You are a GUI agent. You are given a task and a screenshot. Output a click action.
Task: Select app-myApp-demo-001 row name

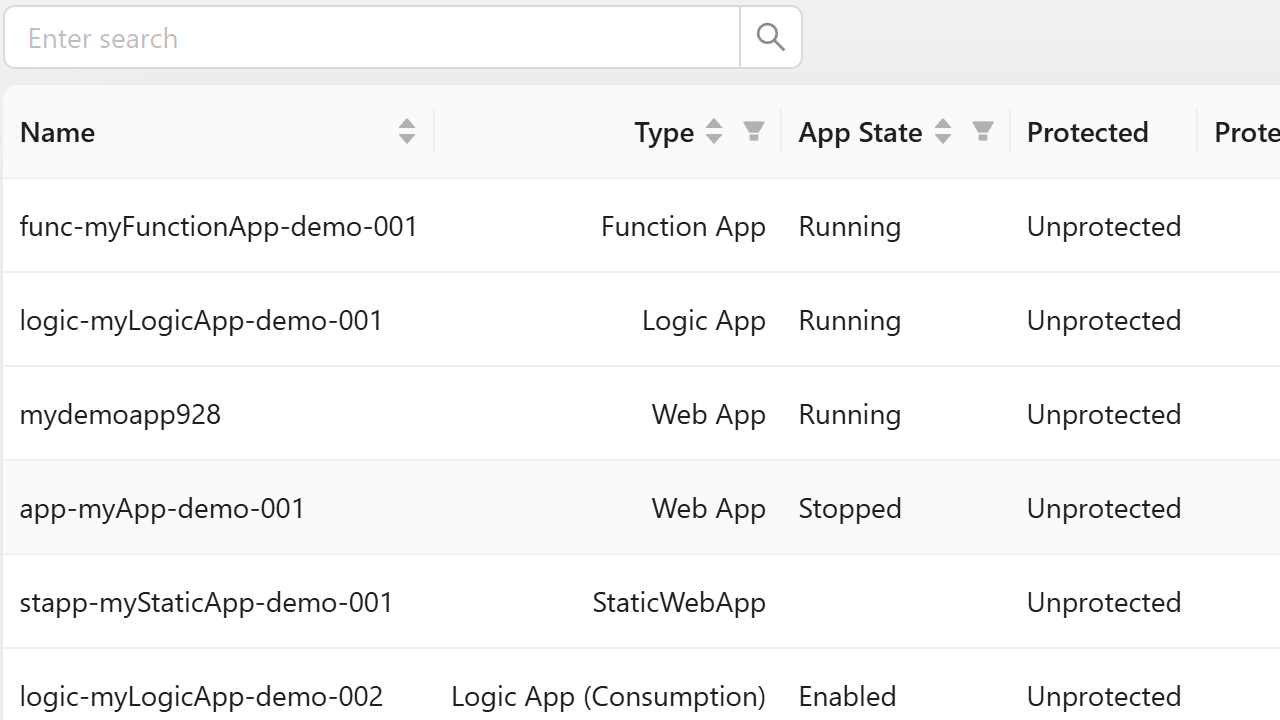(x=162, y=508)
